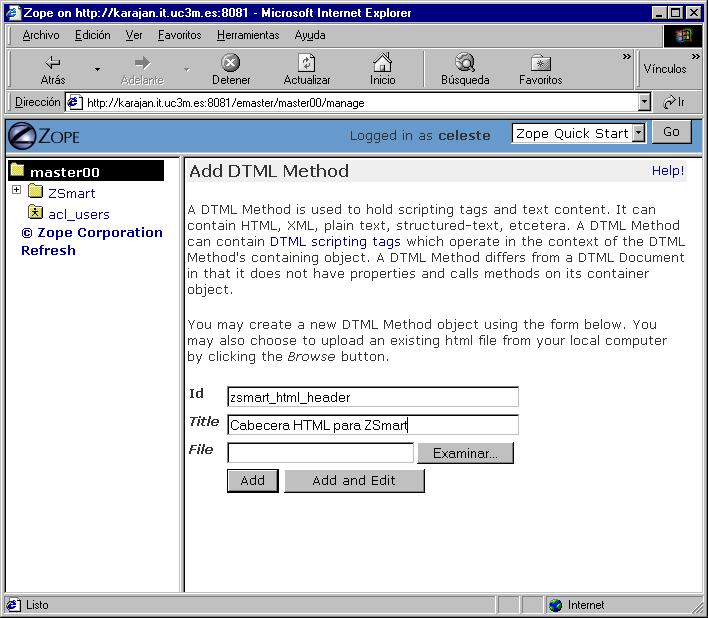Click the acl_users user folder icon
The height and width of the screenshot is (618, 708).
(x=35, y=212)
